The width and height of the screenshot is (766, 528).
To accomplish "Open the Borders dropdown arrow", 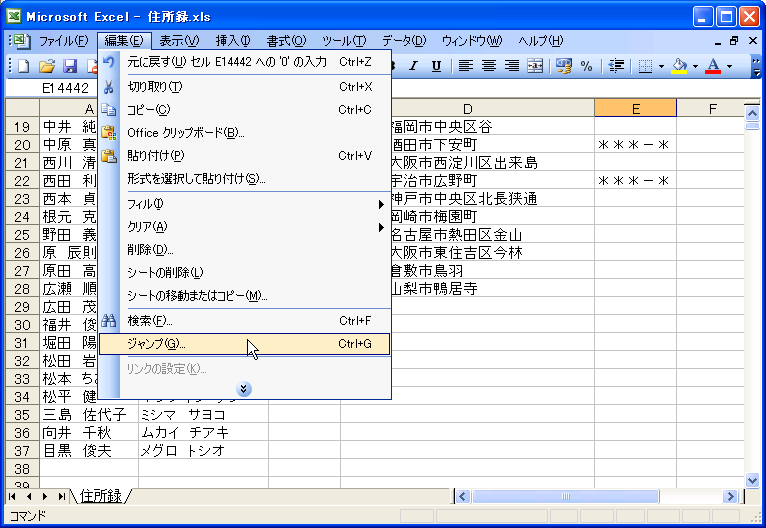I will pyautogui.click(x=661, y=66).
